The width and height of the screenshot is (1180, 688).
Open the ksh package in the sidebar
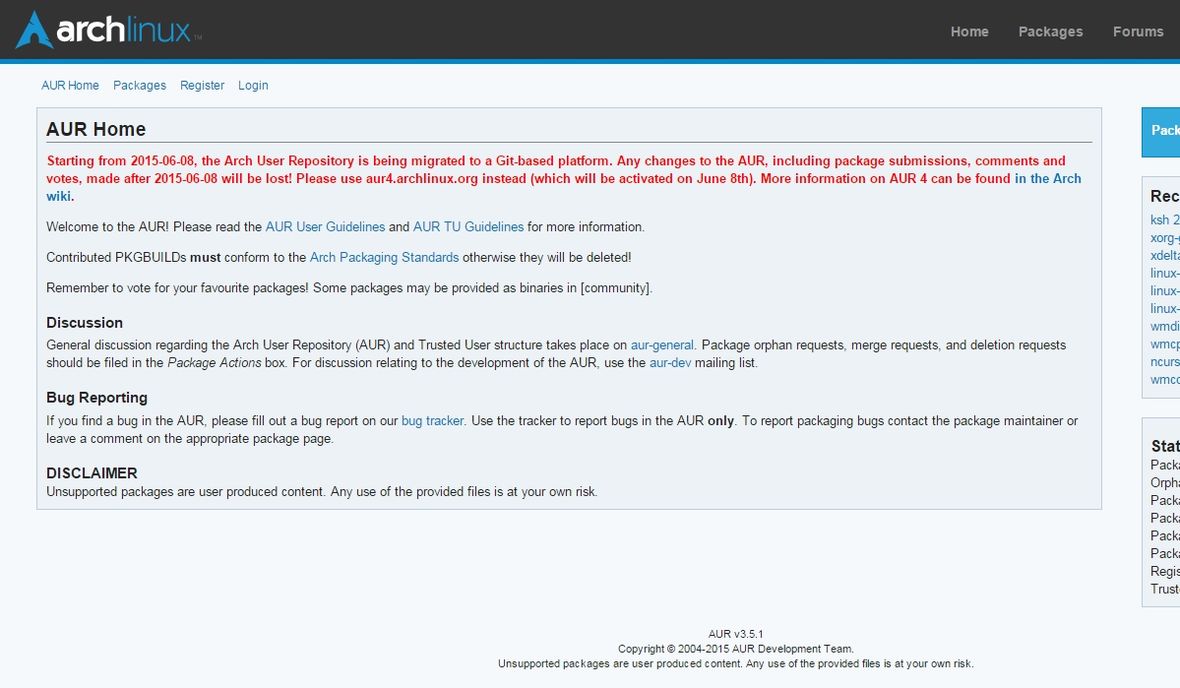coord(1165,220)
